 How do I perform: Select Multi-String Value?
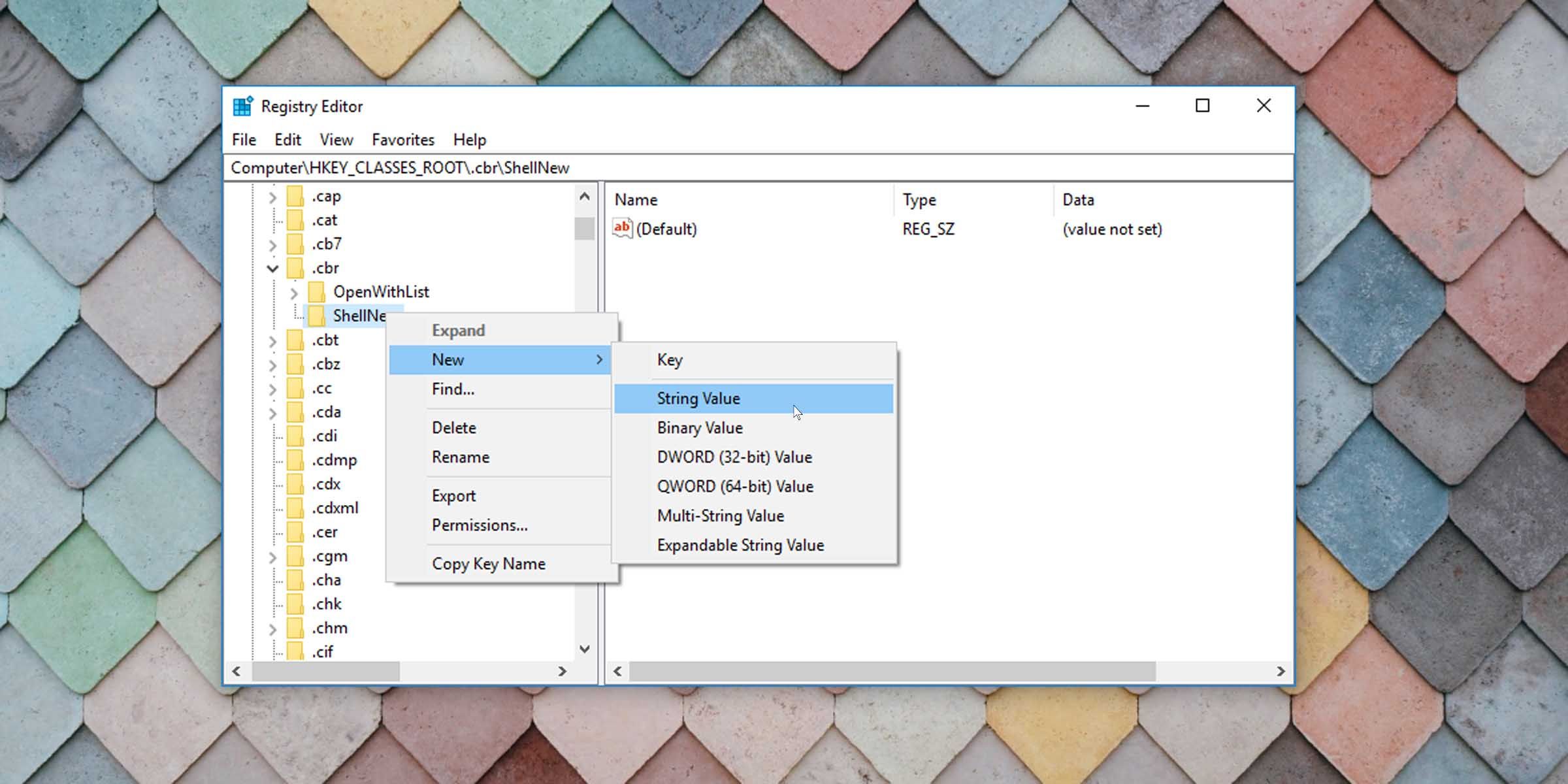coord(754,516)
